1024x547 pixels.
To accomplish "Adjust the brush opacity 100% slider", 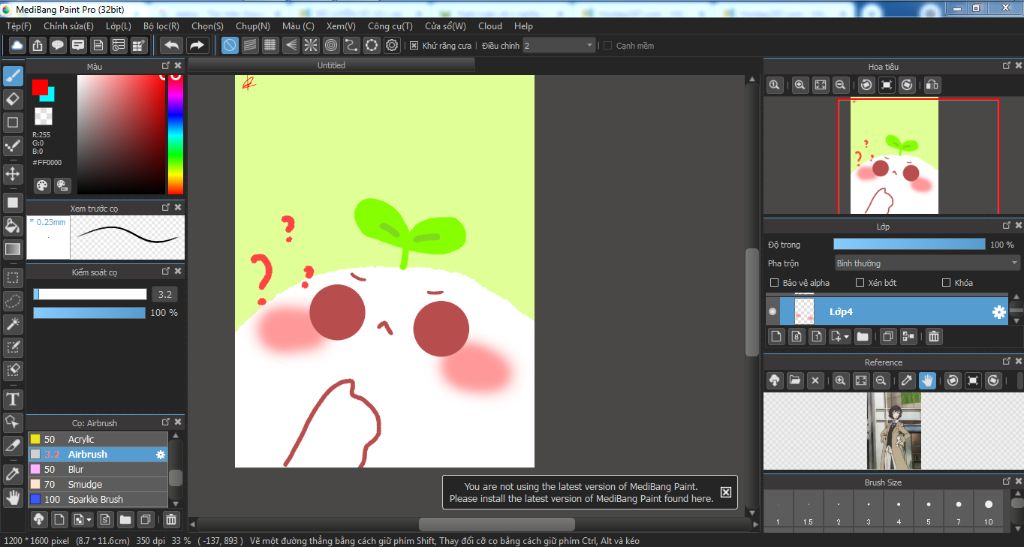I will 89,313.
